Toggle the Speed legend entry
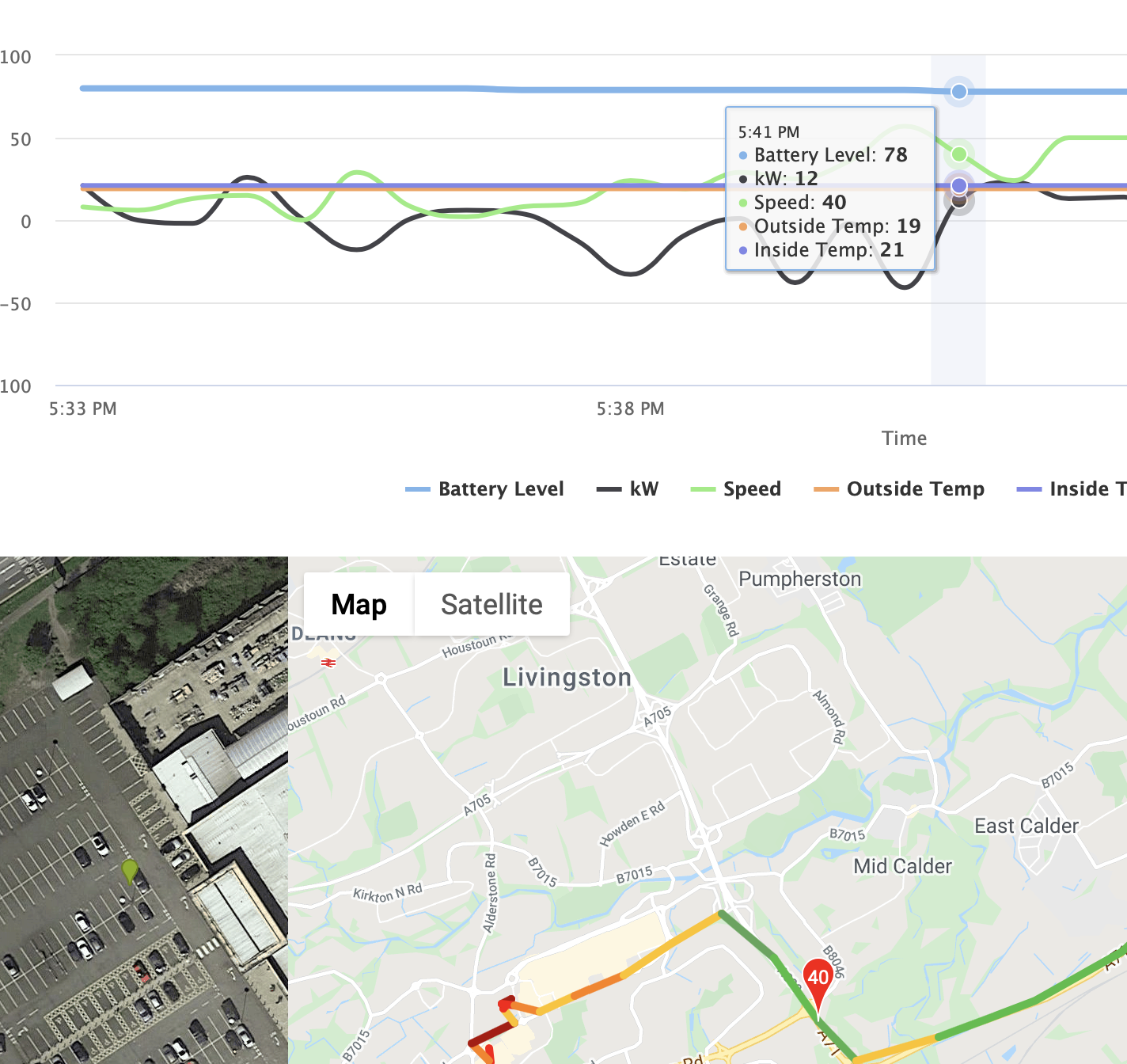This screenshot has height=1064, width=1127. [x=736, y=489]
